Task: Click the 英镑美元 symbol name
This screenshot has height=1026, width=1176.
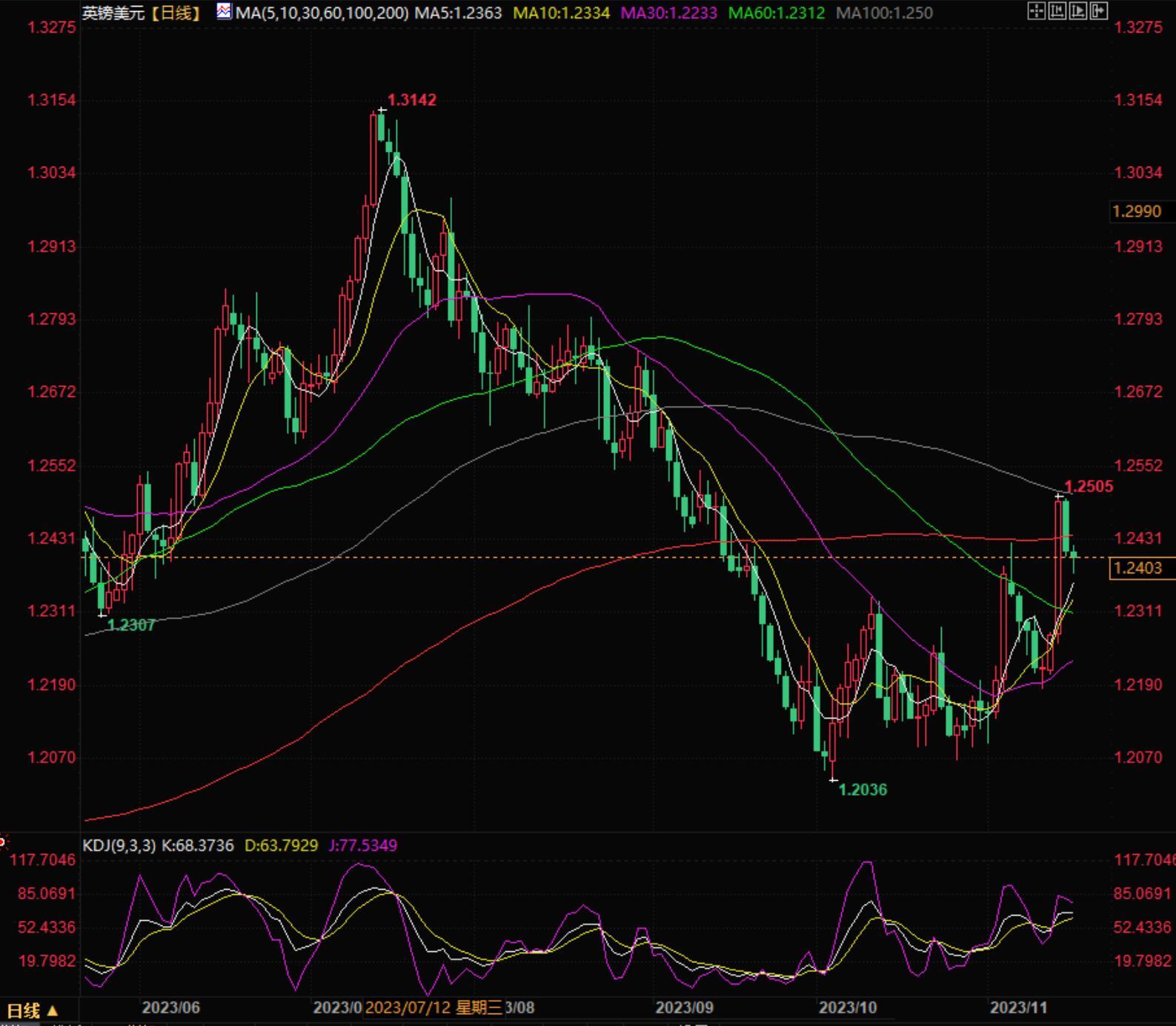Action: pyautogui.click(x=113, y=13)
